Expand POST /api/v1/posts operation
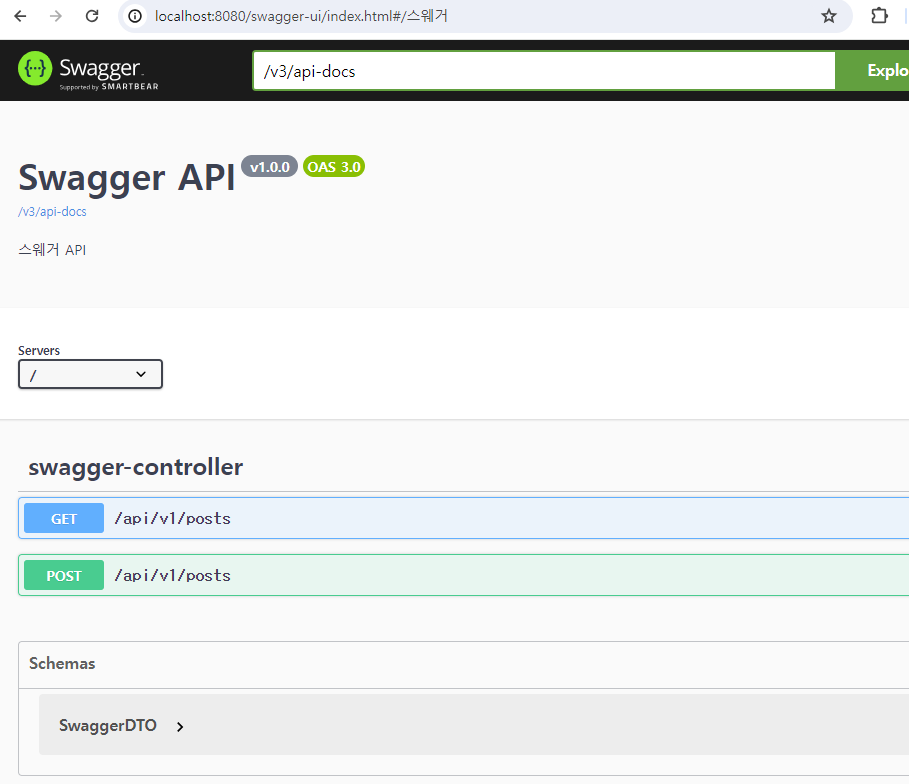 (464, 575)
